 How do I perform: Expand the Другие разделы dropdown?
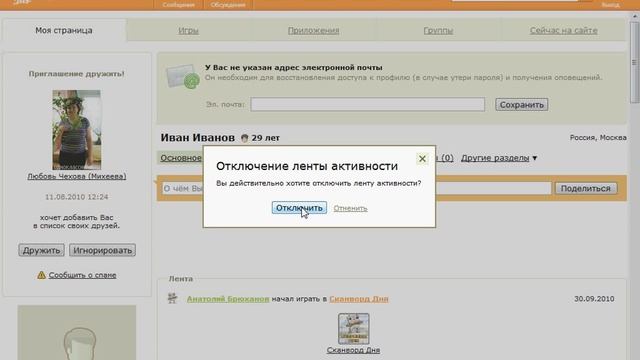tap(499, 158)
